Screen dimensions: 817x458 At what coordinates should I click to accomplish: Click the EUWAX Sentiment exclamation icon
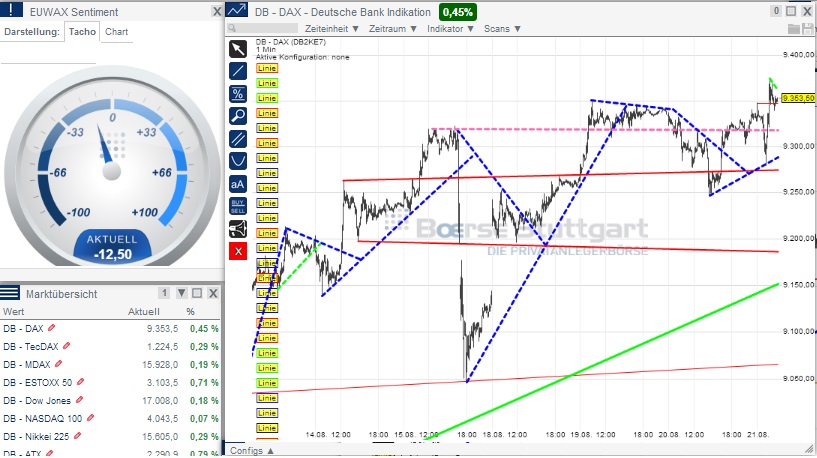tap(11, 9)
